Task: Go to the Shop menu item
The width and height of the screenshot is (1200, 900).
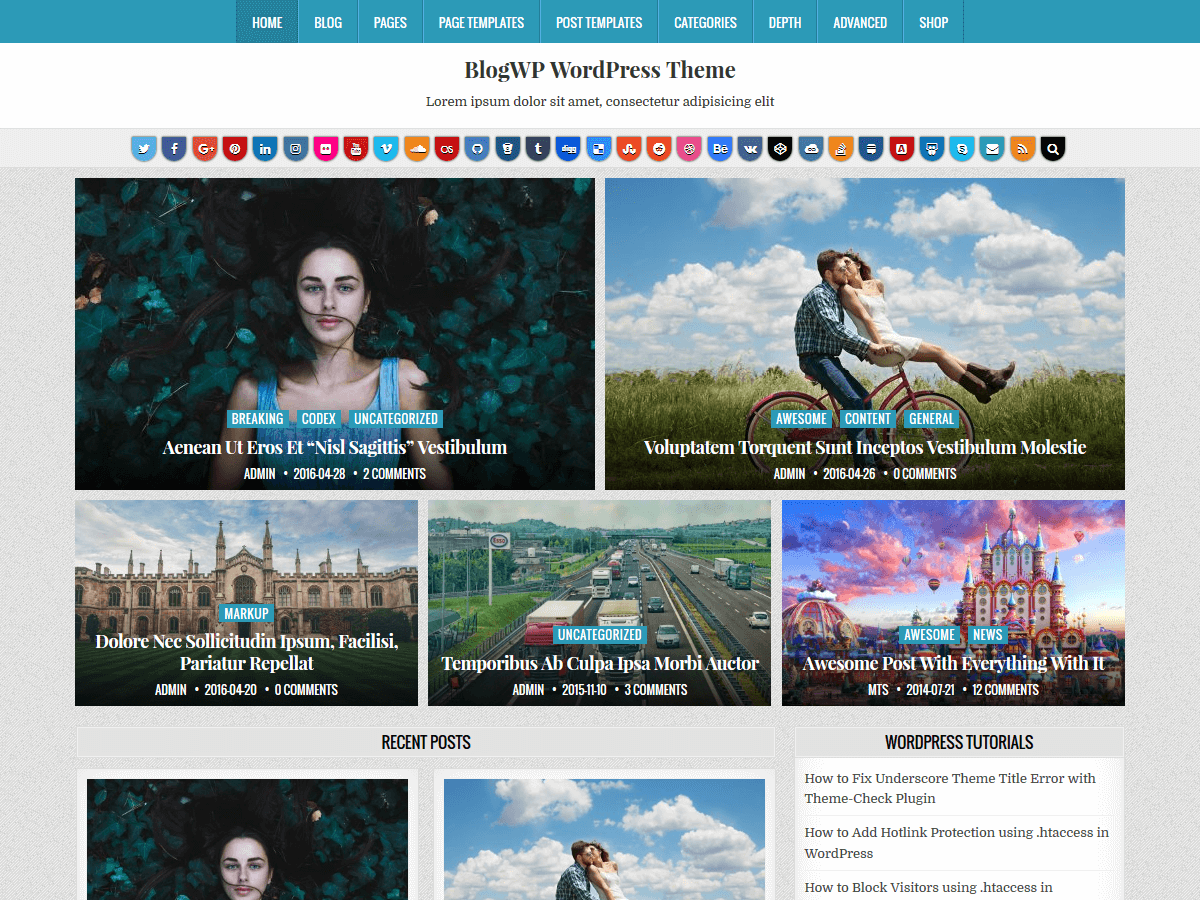Action: (933, 22)
